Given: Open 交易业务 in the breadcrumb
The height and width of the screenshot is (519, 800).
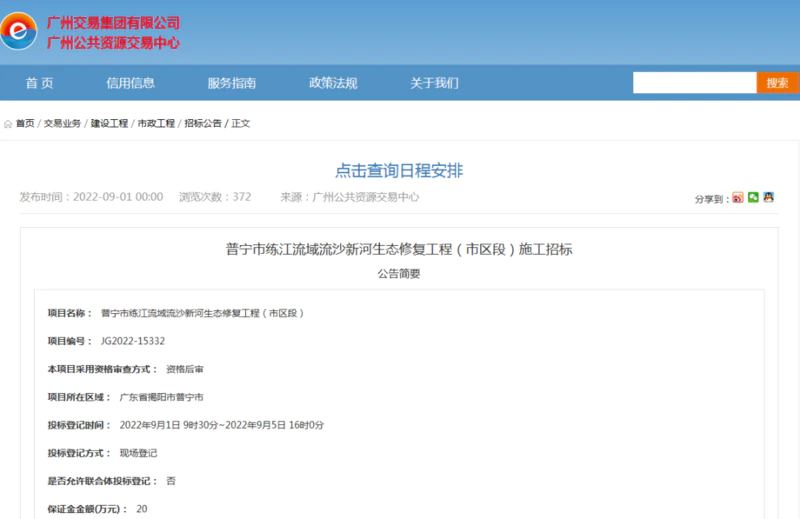Looking at the screenshot, I should (x=62, y=124).
